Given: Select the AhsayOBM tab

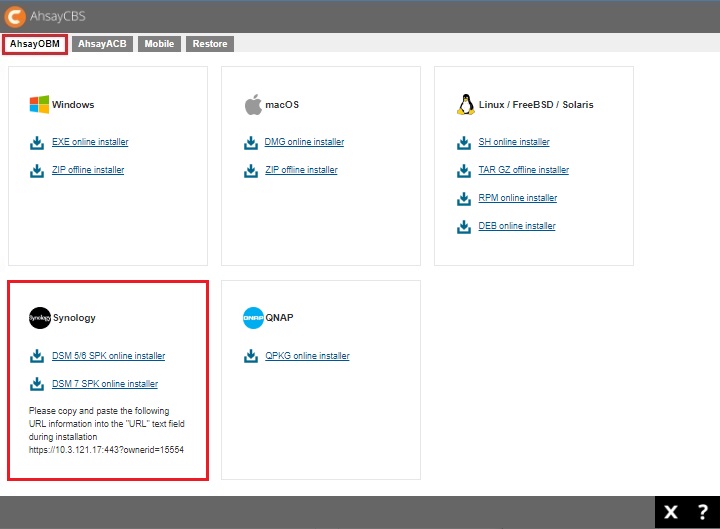Looking at the screenshot, I should pos(35,44).
